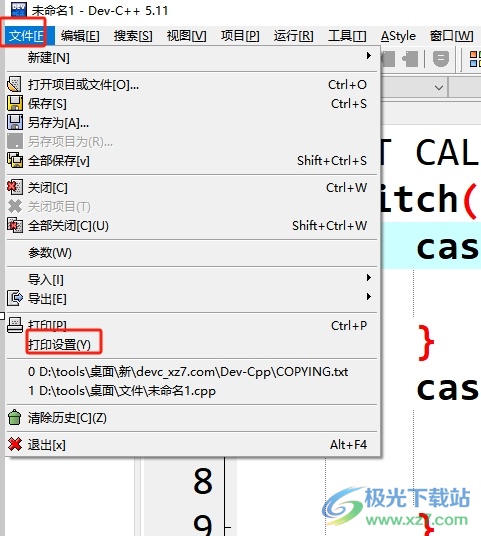The image size is (481, 536).
Task: Open the 编辑[E] menu
Action: tap(80, 36)
